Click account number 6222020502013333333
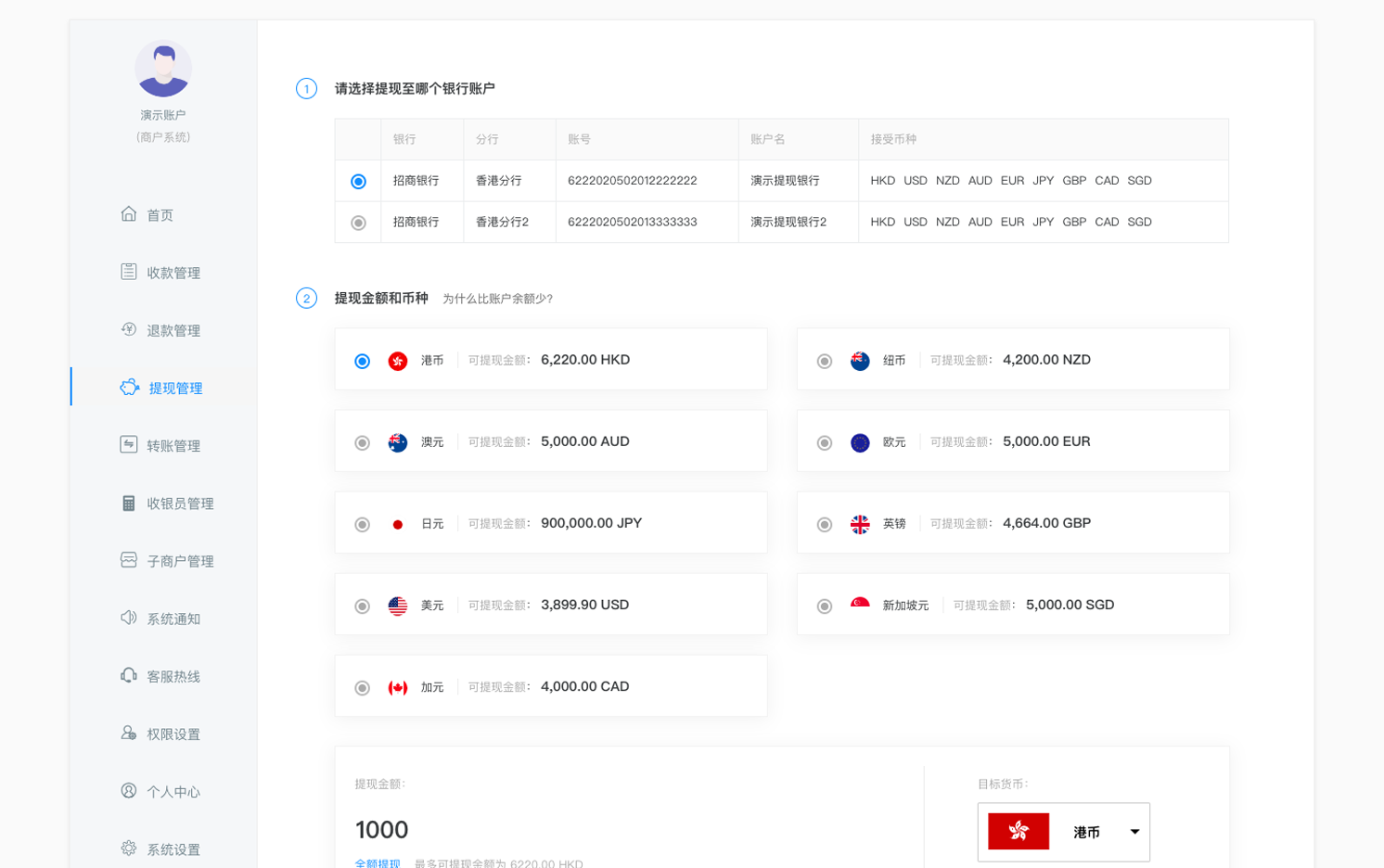The width and height of the screenshot is (1384, 868). [632, 223]
